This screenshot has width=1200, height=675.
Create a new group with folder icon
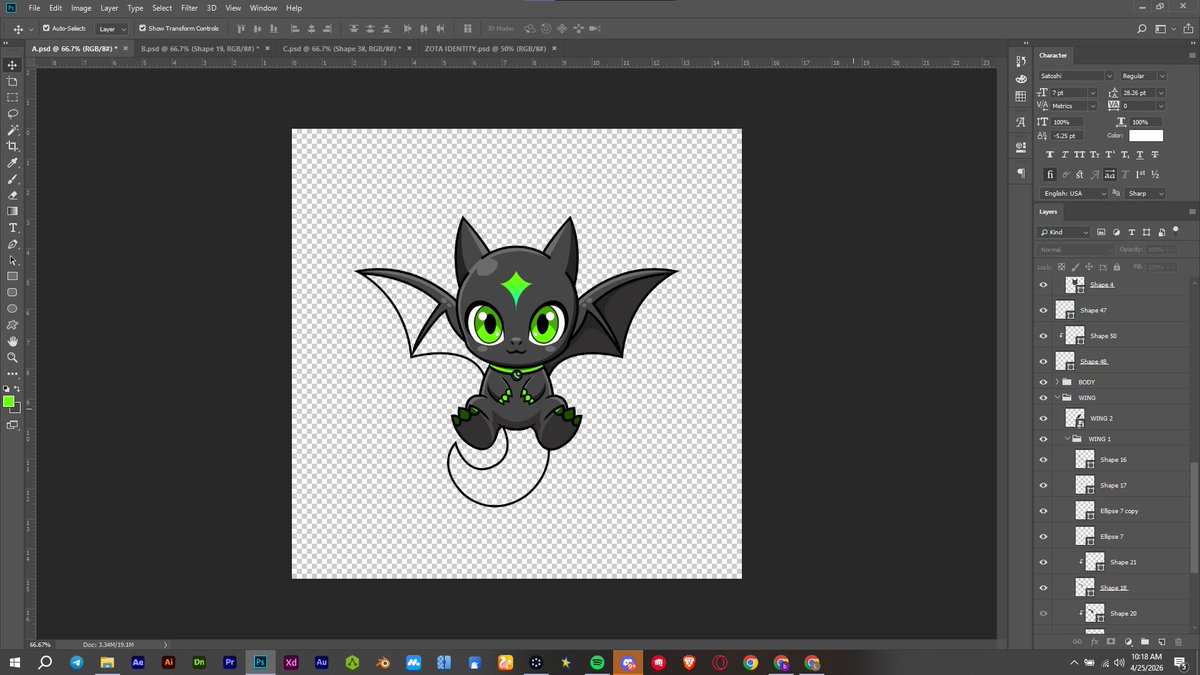click(1144, 641)
